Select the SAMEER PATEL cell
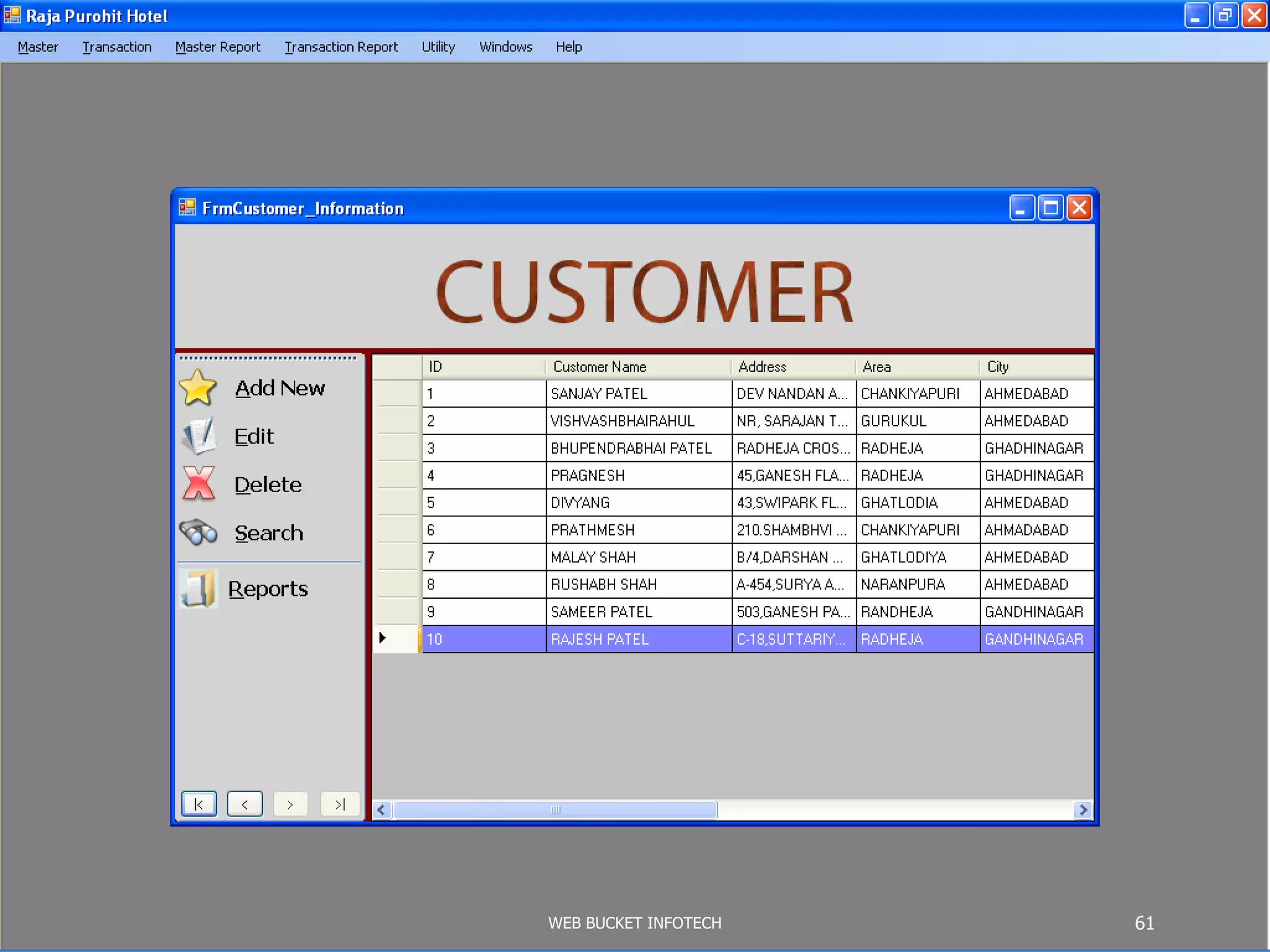1270x952 pixels. pyautogui.click(x=639, y=612)
